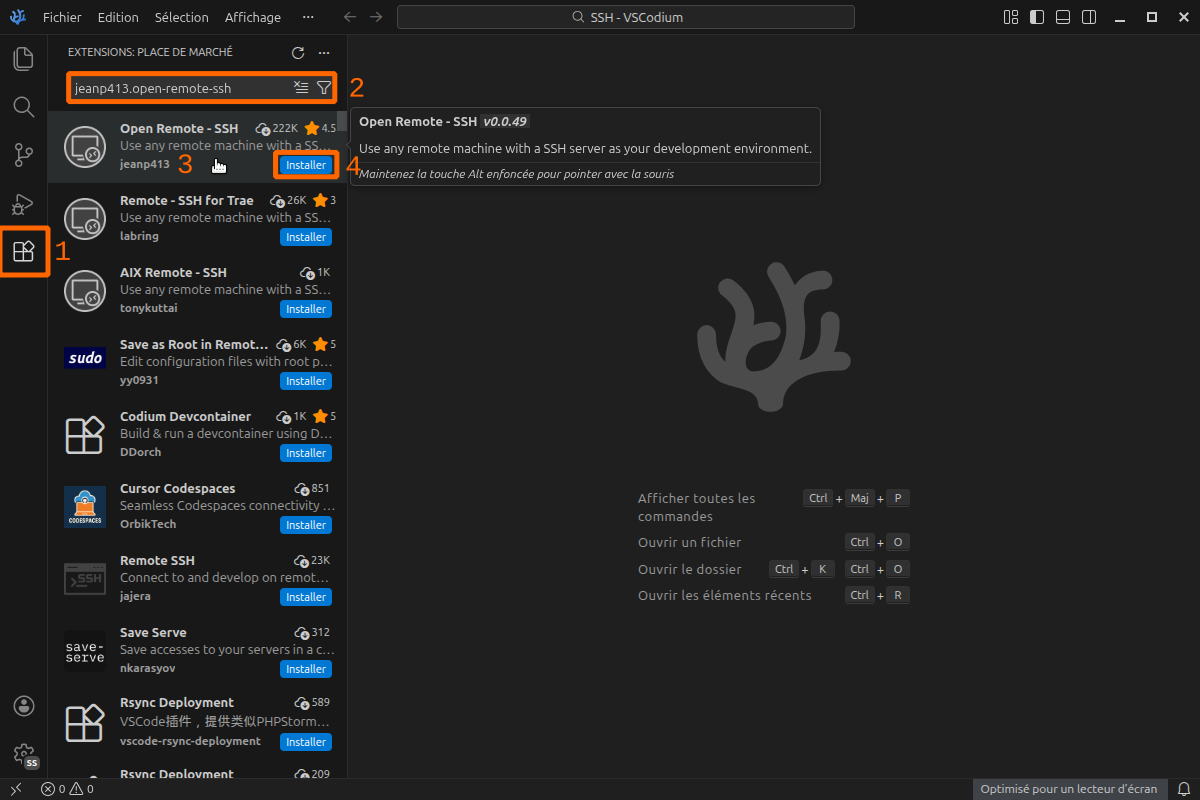Image resolution: width=1200 pixels, height=800 pixels.
Task: Open the Edition menu
Action: pos(118,17)
